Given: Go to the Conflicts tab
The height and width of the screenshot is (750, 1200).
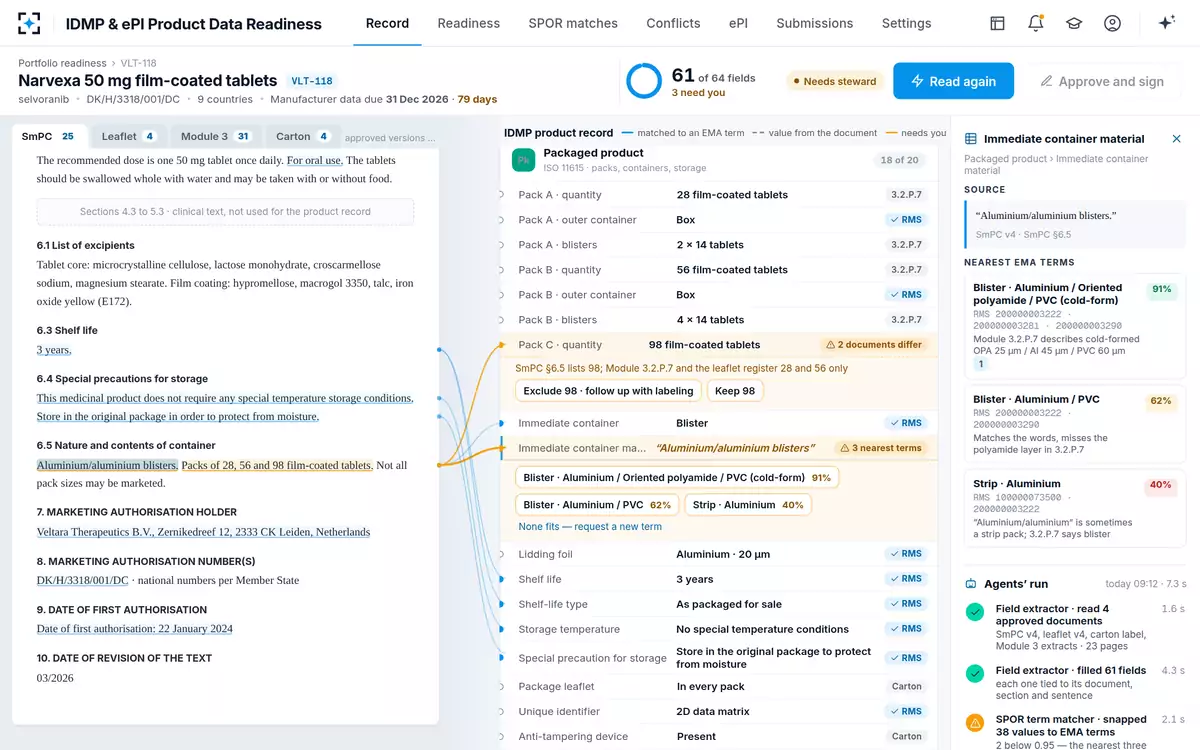Looking at the screenshot, I should tap(673, 23).
